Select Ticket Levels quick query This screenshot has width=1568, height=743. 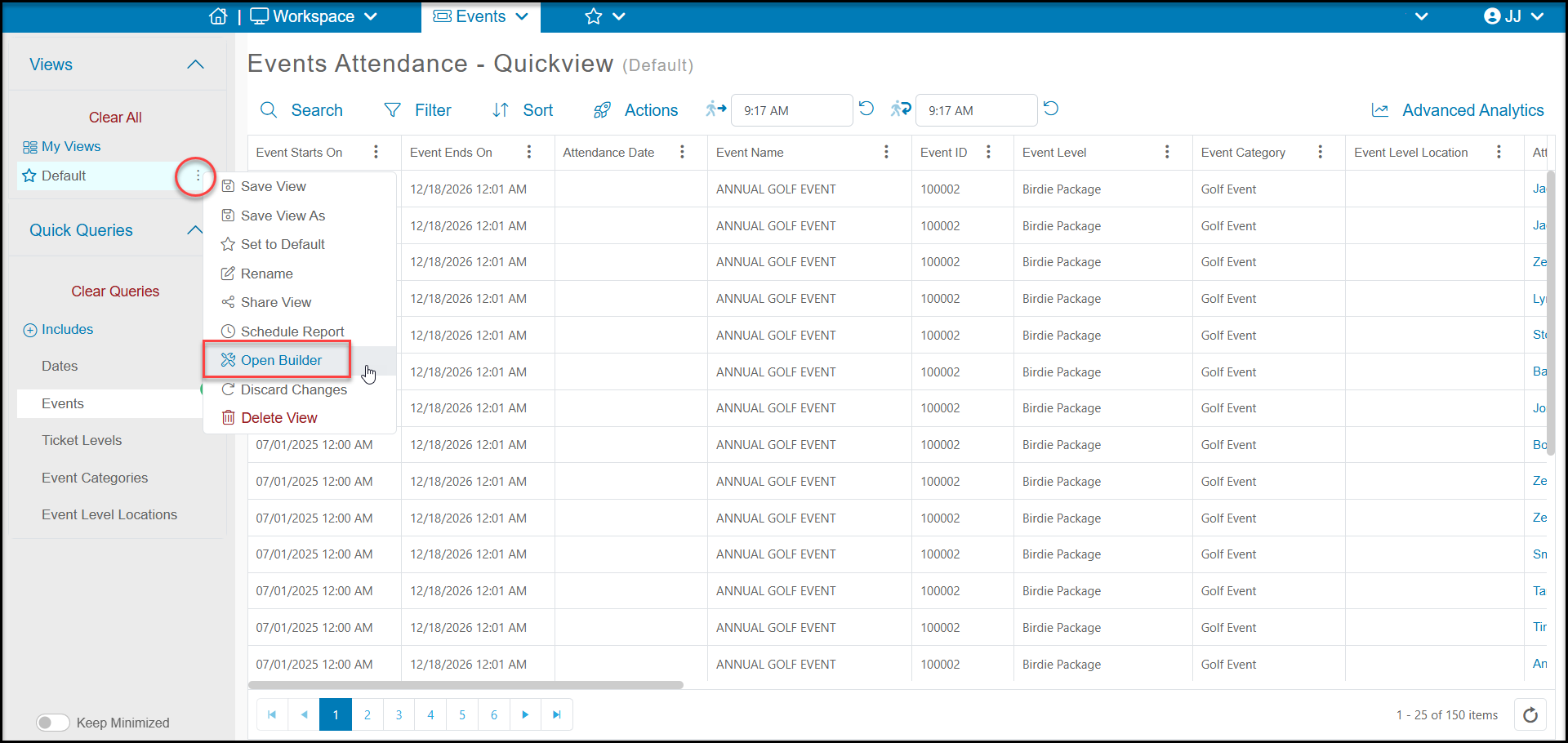pyautogui.click(x=82, y=441)
